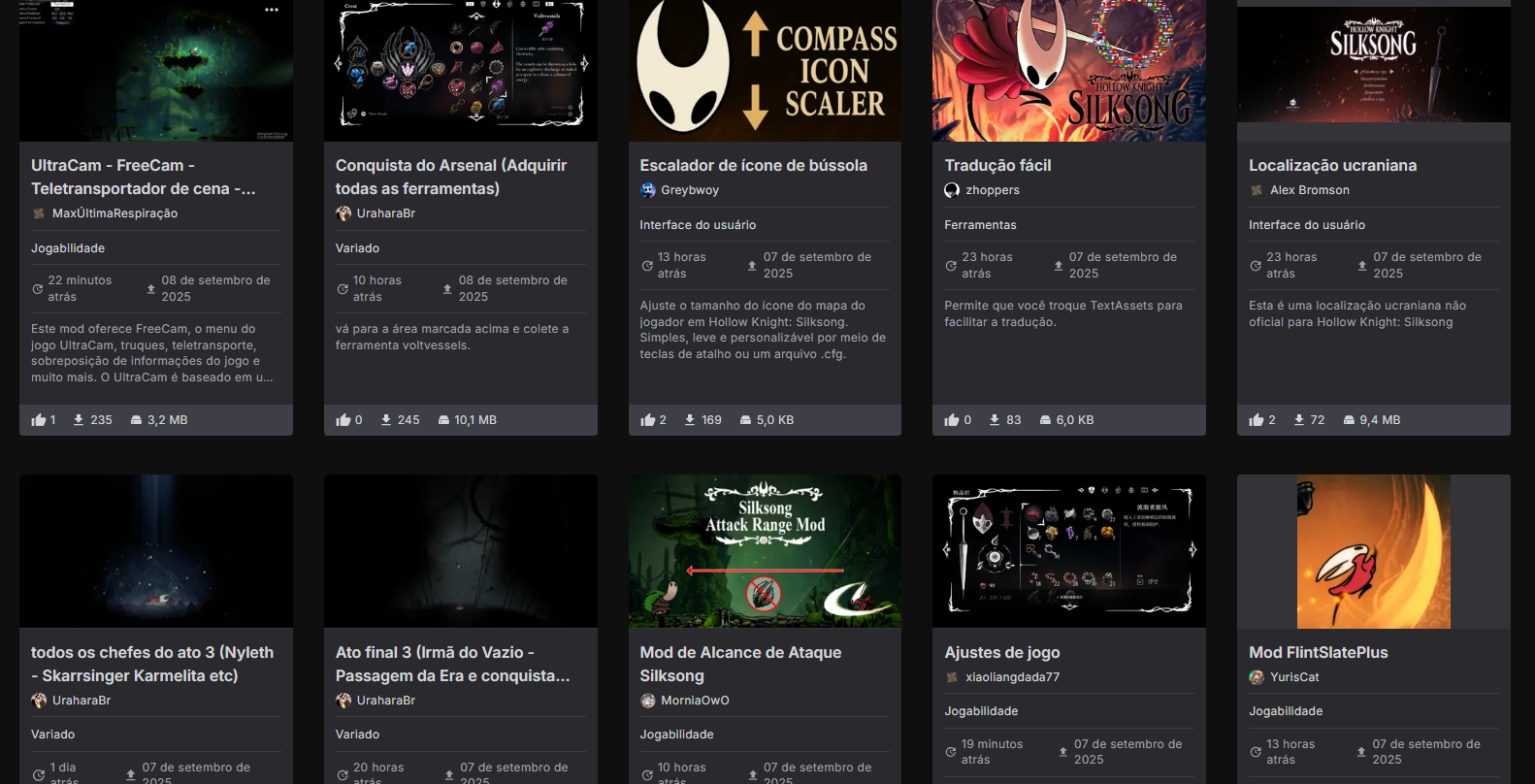This screenshot has width=1535, height=784.
Task: Click download icon showing 72 downloads
Action: (x=1299, y=420)
